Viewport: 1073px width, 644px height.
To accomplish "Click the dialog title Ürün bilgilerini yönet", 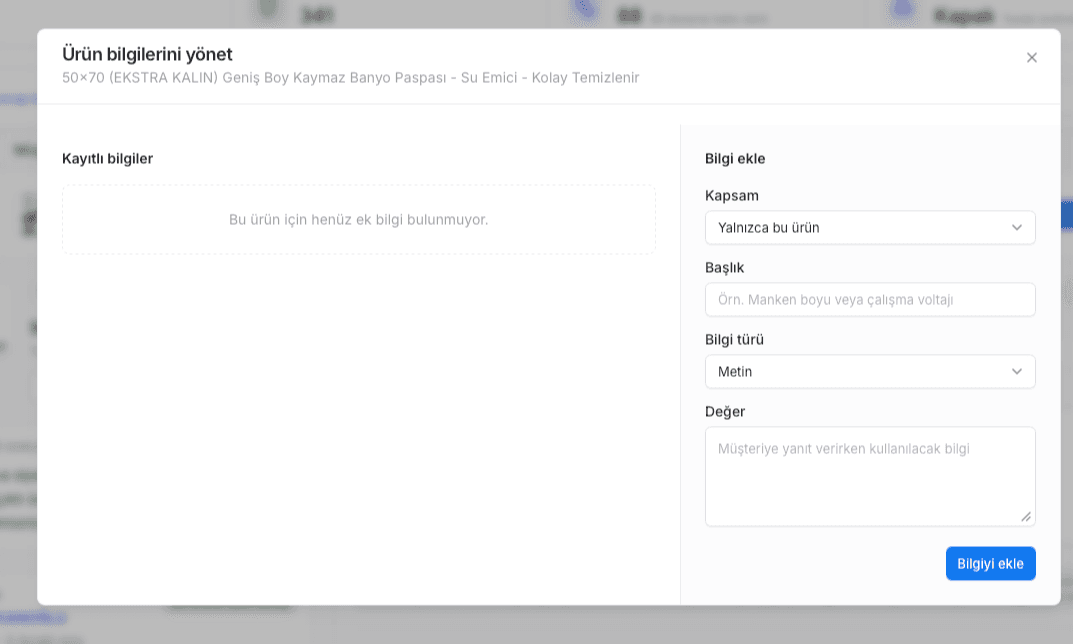I will [x=147, y=54].
